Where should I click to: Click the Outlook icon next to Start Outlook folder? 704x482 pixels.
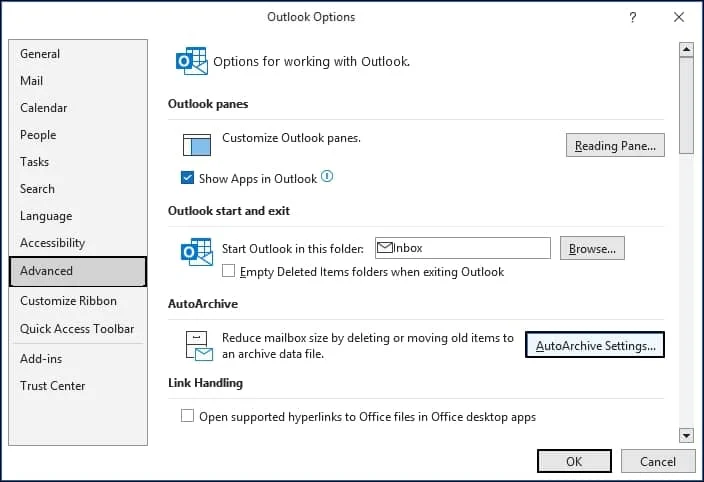[x=197, y=252]
